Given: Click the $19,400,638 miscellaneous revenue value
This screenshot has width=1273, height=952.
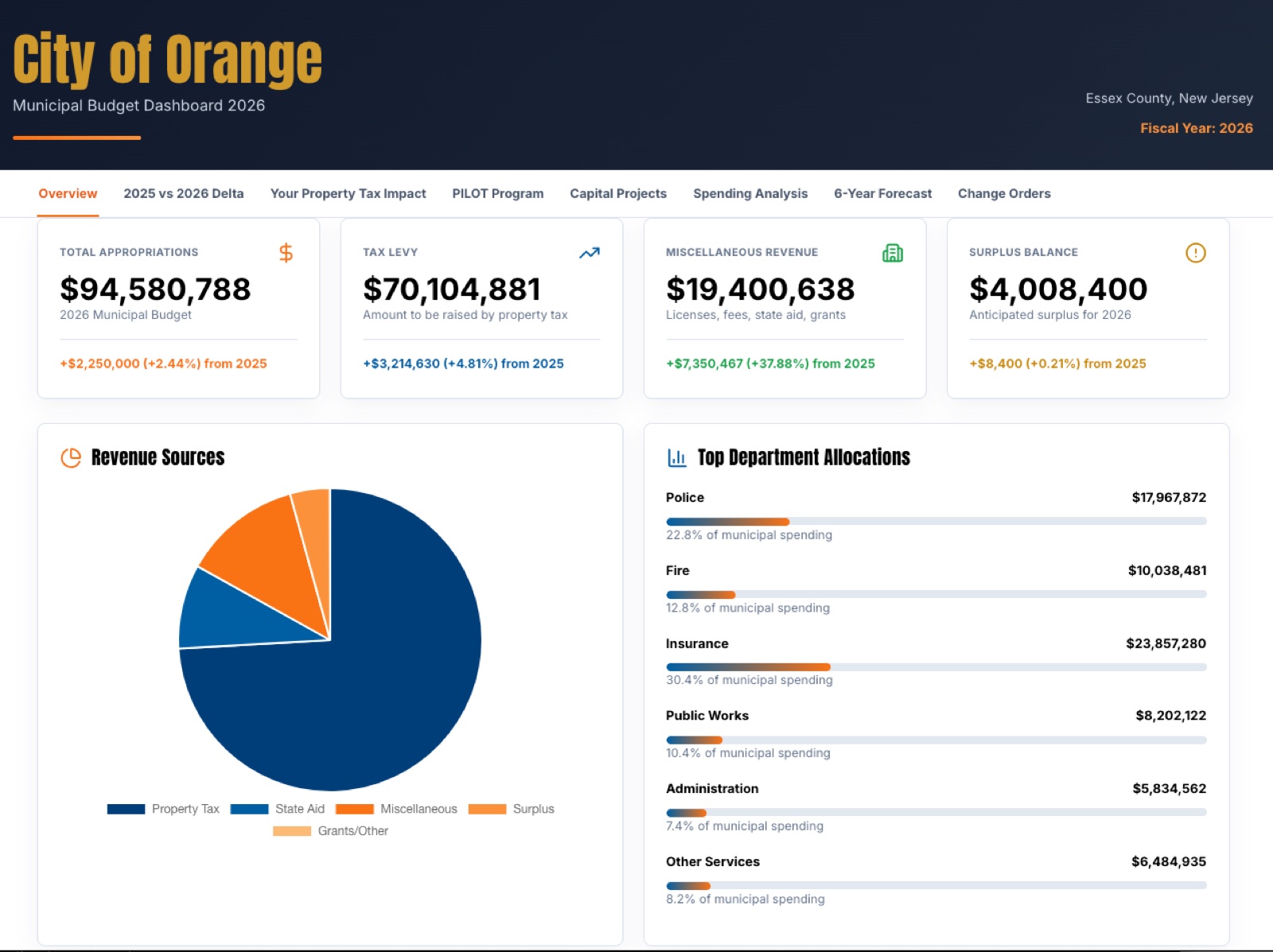Looking at the screenshot, I should pyautogui.click(x=761, y=289).
